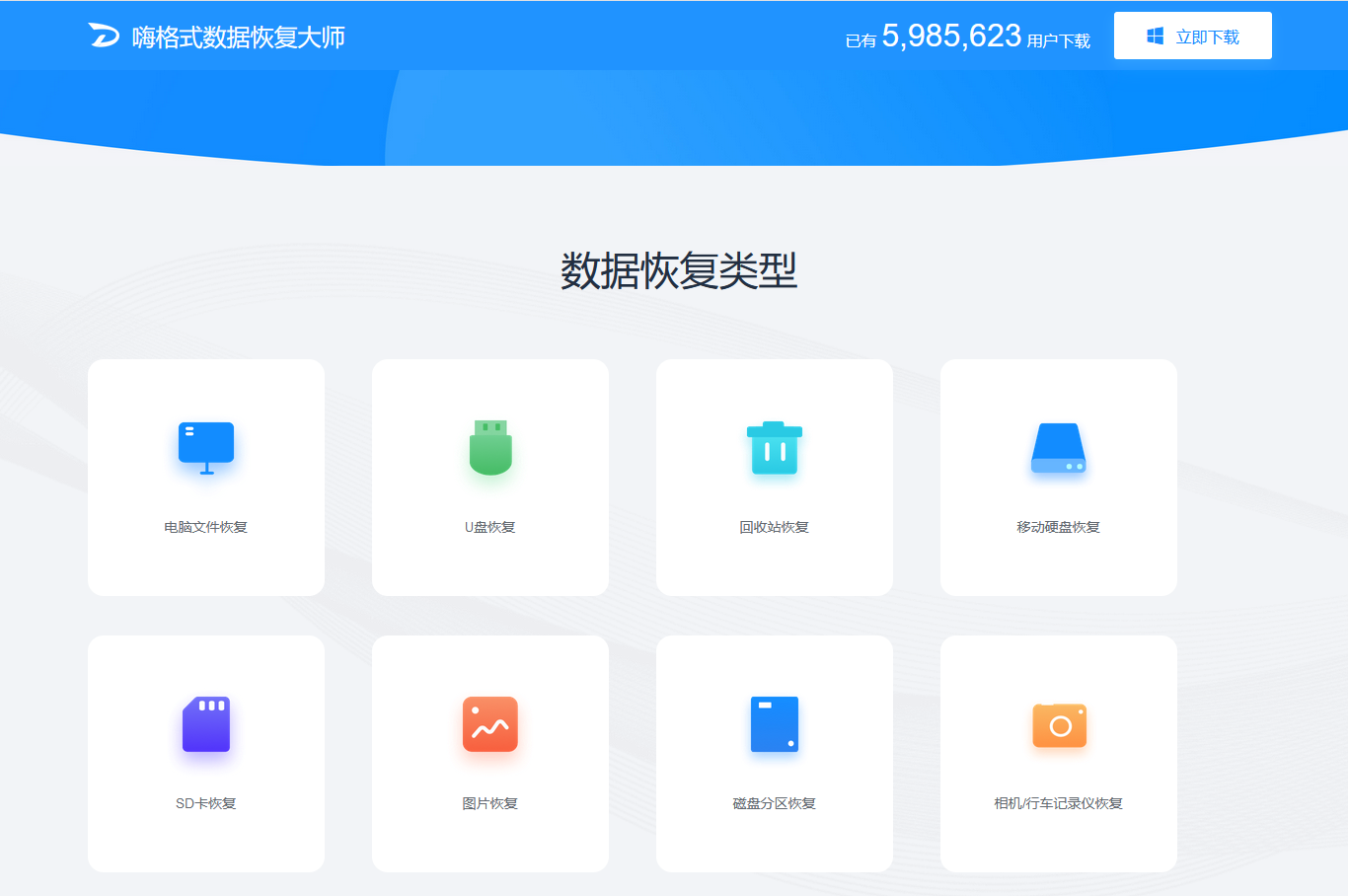The image size is (1348, 896).
Task: Click the logo icon in the header
Action: [x=104, y=36]
